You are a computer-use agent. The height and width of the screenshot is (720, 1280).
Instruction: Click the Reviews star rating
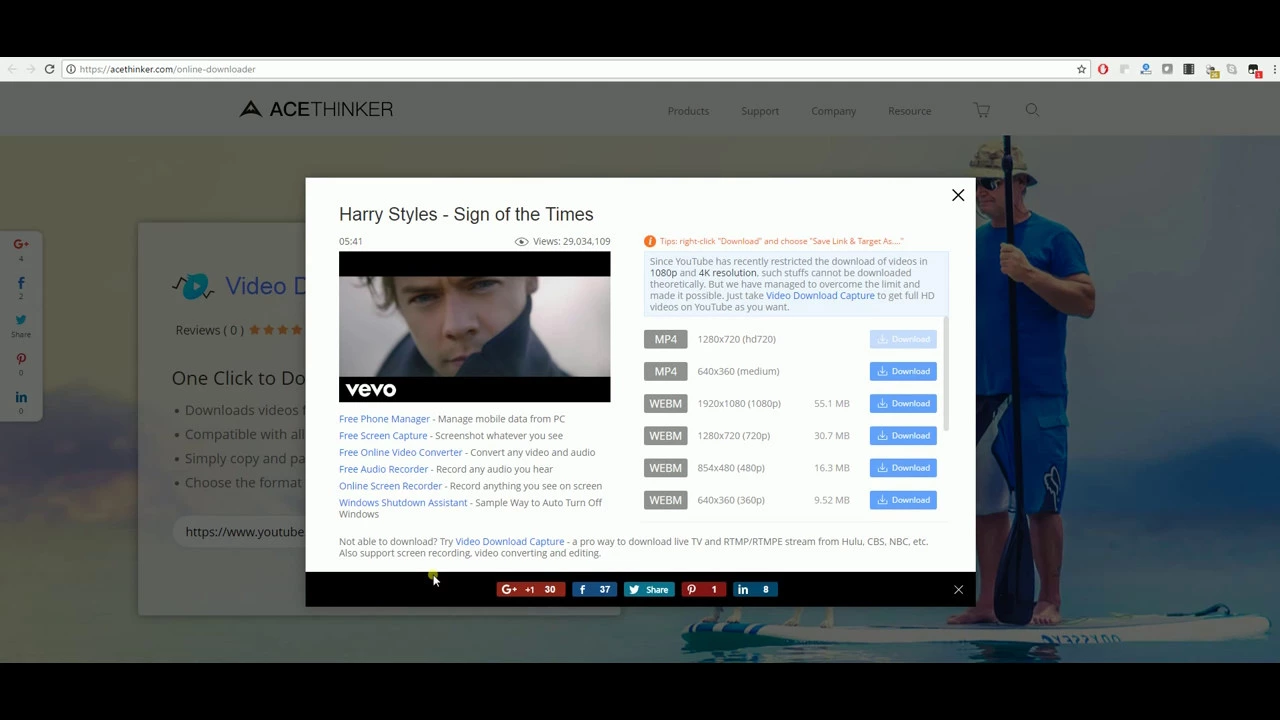pyautogui.click(x=275, y=330)
